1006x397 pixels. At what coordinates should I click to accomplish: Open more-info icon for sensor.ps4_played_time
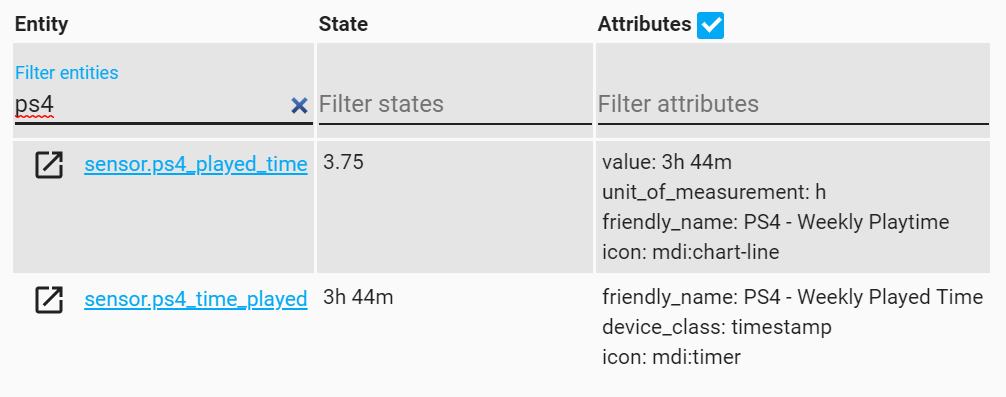tap(49, 165)
